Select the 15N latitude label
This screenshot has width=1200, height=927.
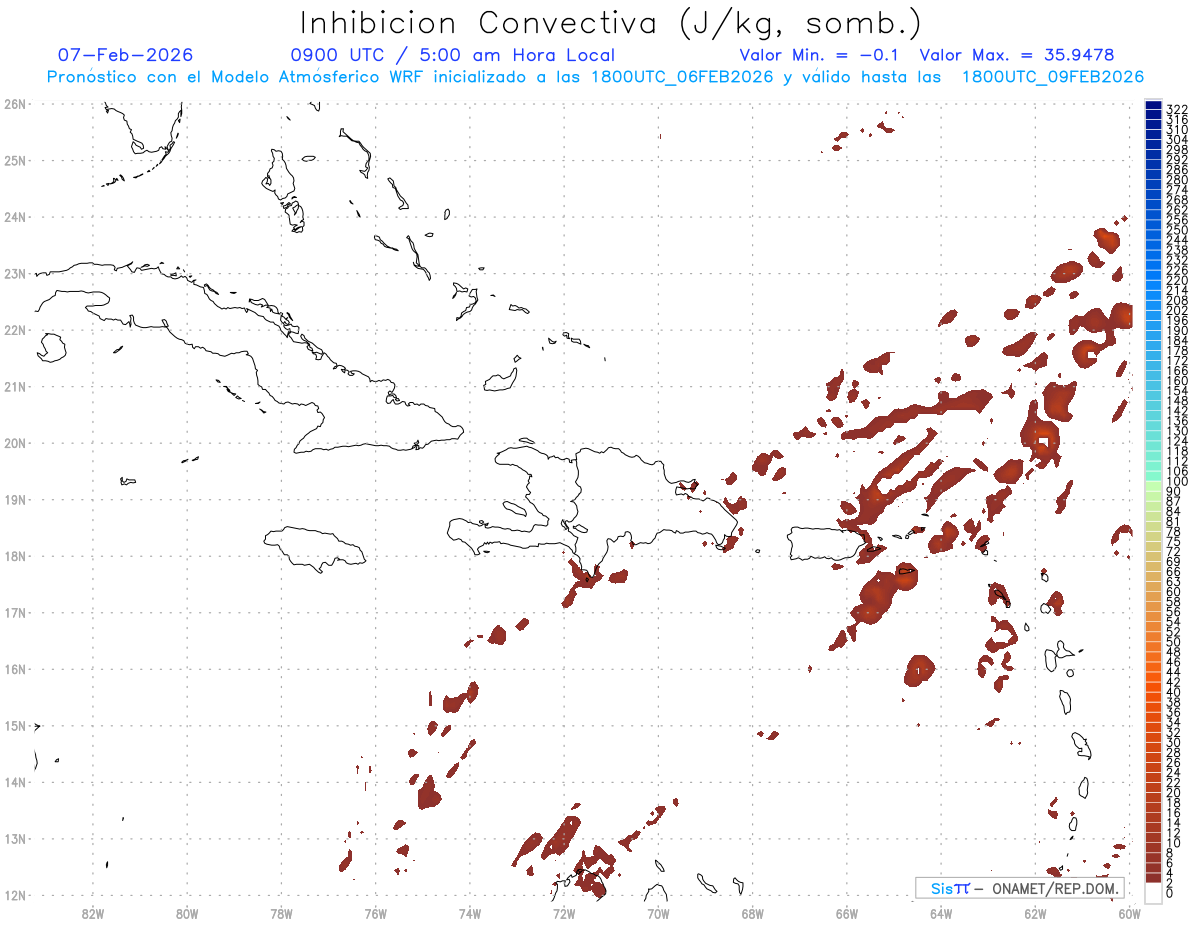[x=16, y=726]
